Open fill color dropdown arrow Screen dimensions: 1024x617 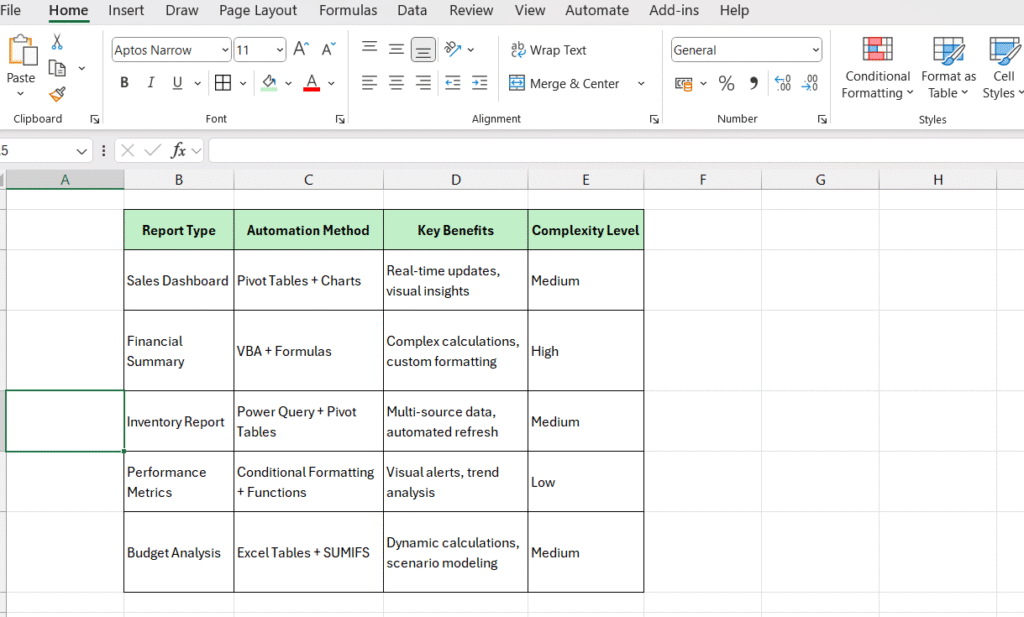click(288, 84)
